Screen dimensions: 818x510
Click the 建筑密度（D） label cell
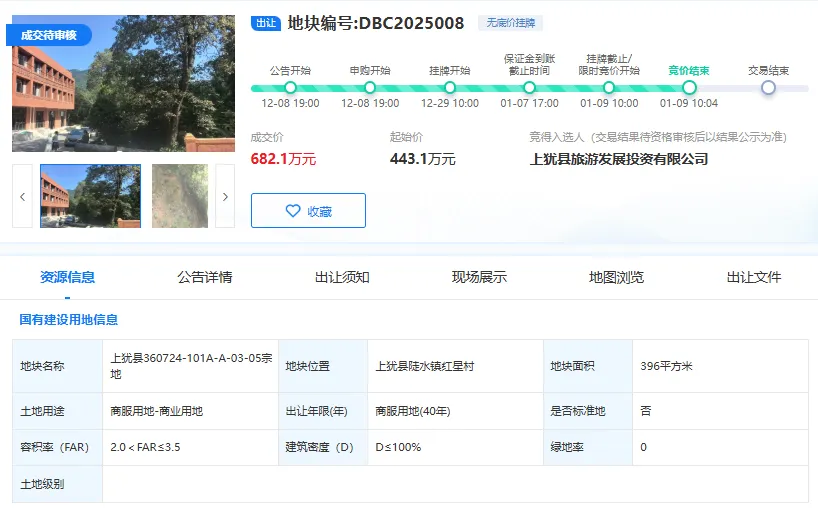(323, 447)
